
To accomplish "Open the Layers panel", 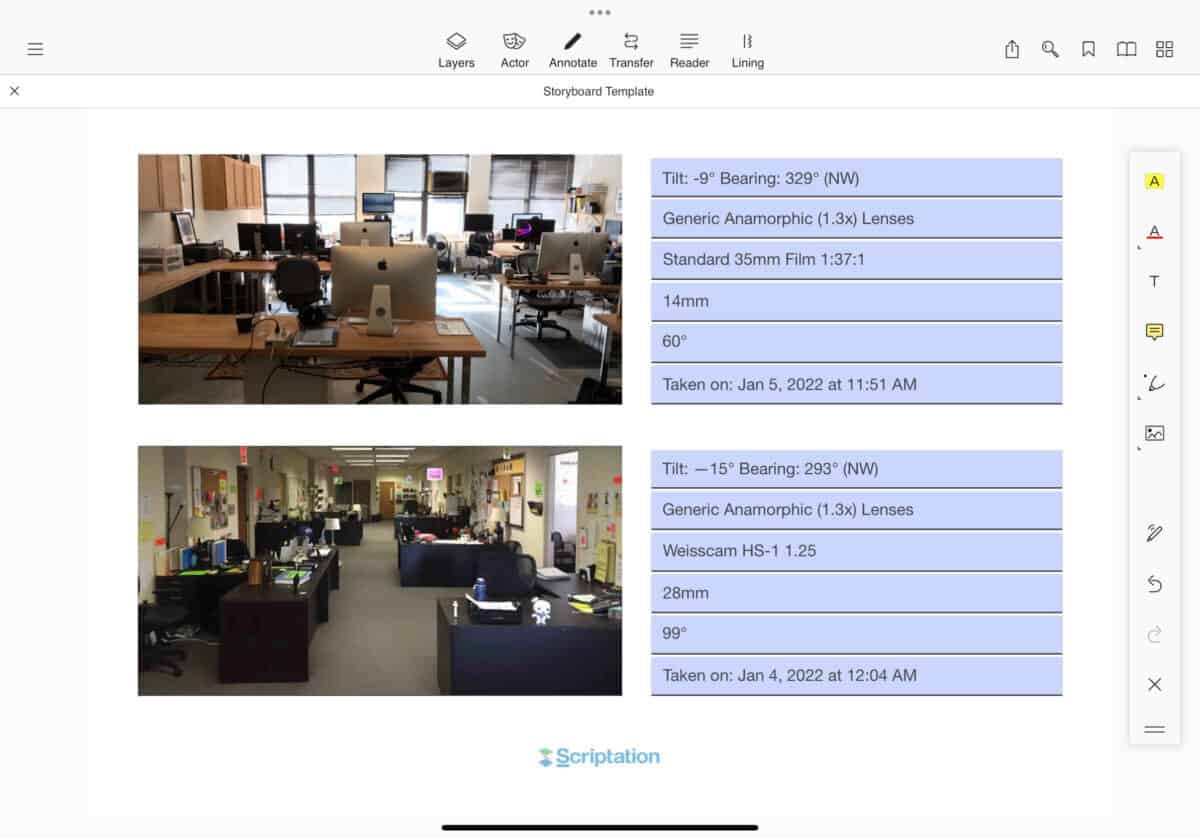I will point(456,48).
